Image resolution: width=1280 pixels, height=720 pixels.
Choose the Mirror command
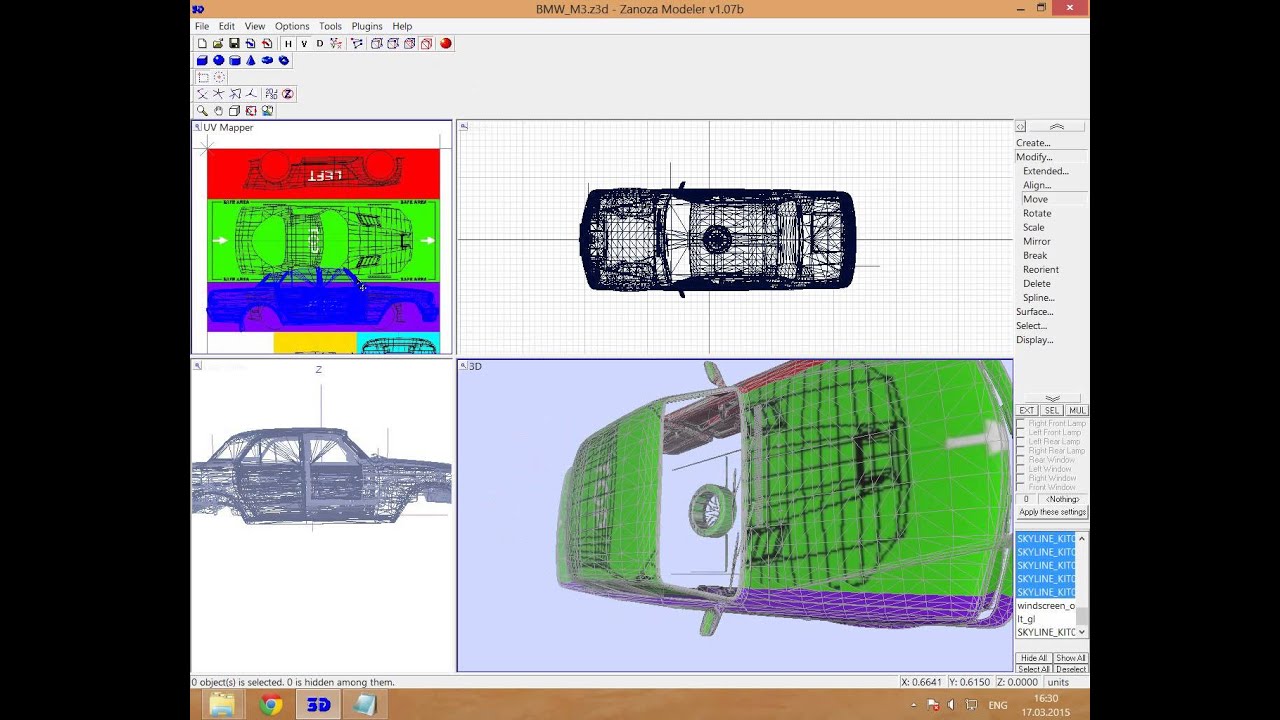[1037, 241]
